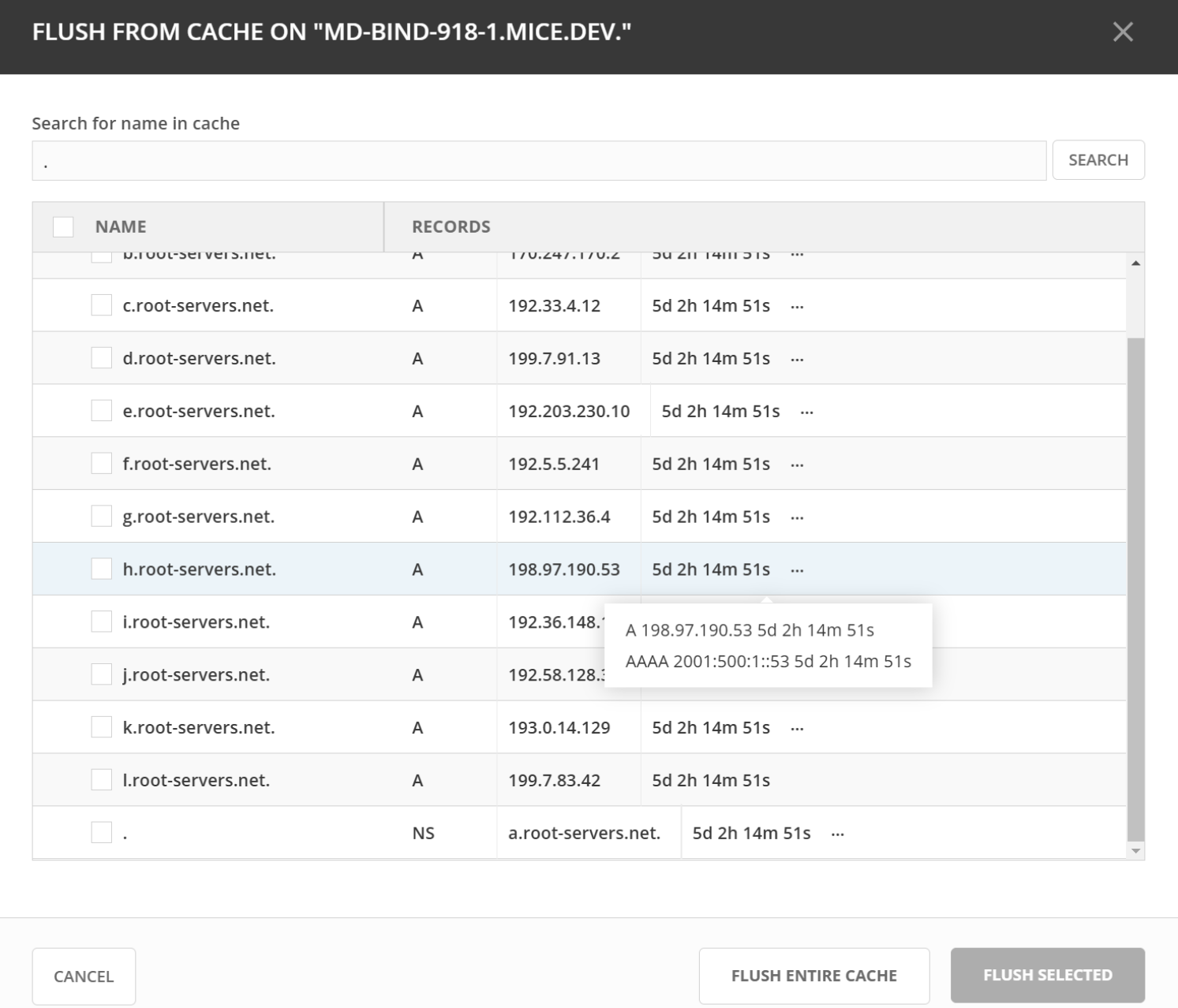Expand records ellipsis on f.root-servers.net. row

click(797, 465)
